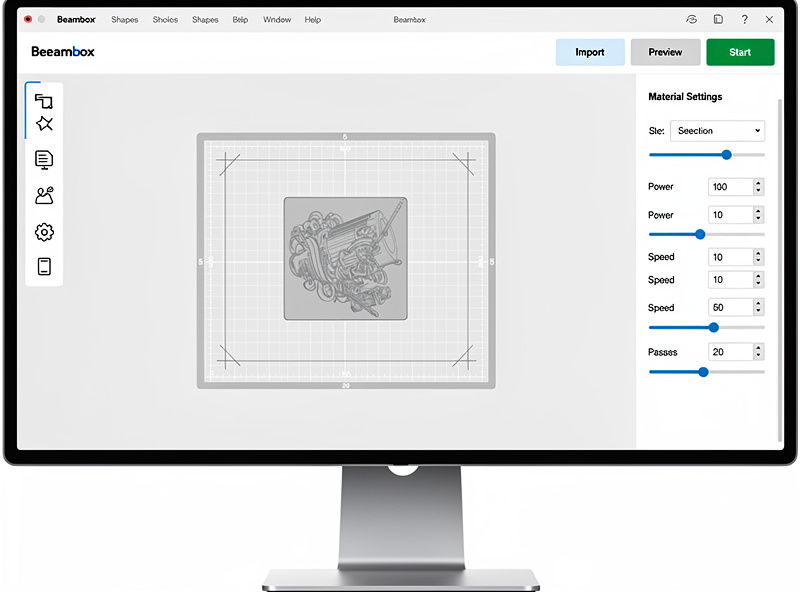Click the sync icon in the title bar
This screenshot has height=592, width=800.
click(691, 19)
